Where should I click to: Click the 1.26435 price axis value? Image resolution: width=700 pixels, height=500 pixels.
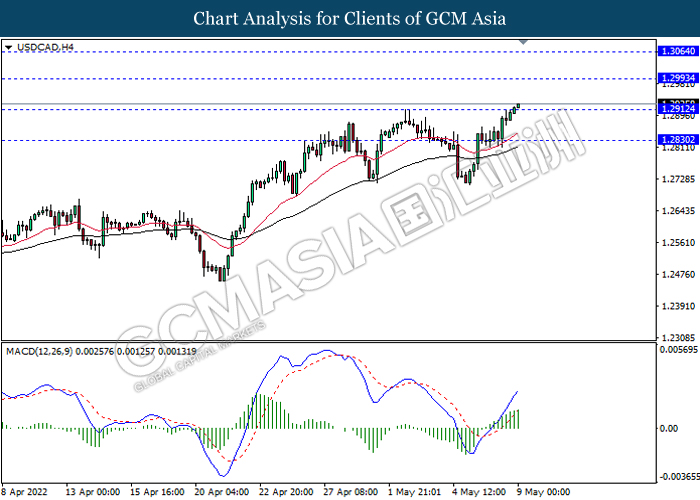[x=678, y=211]
